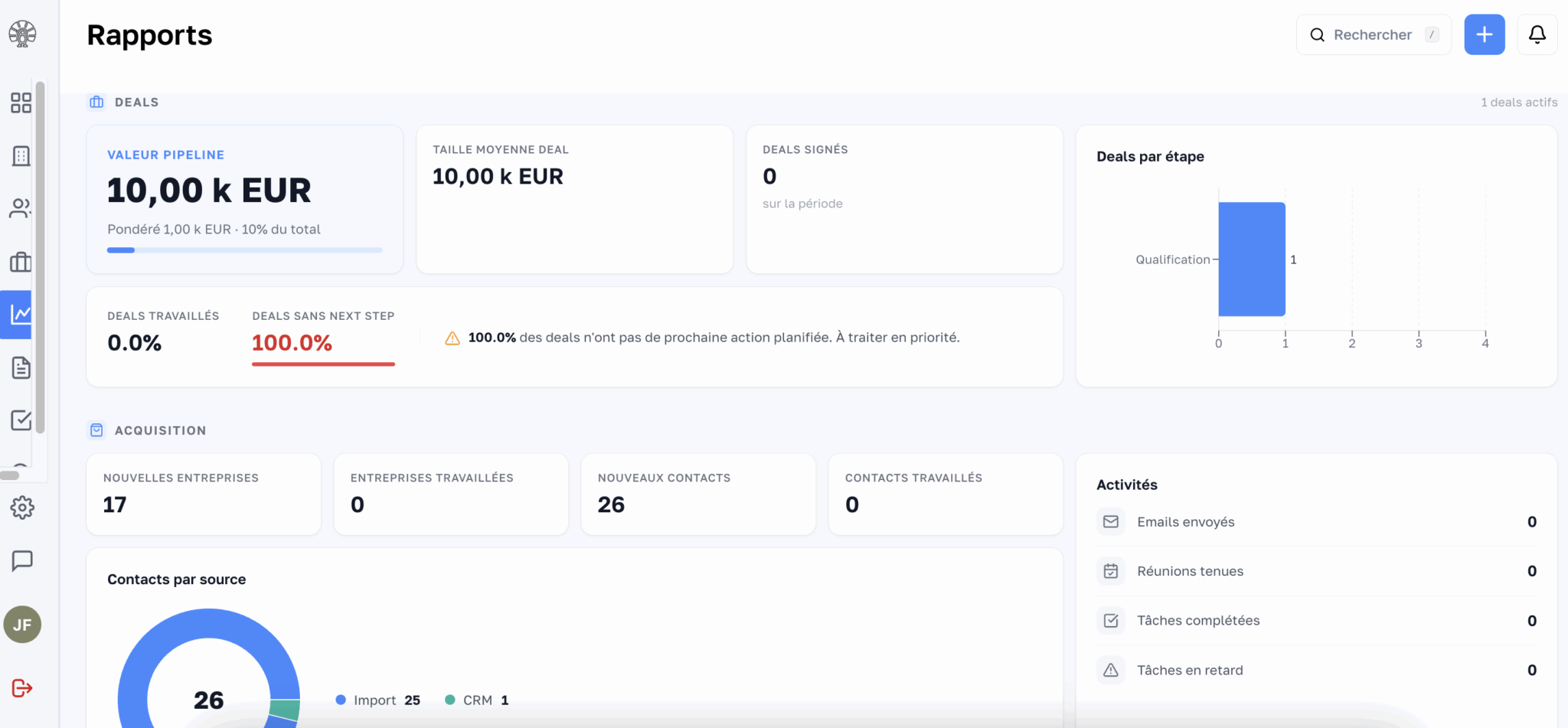Screen dimensions: 1568x728
Task: Click the pipeline weighted progress bar
Action: pyautogui.click(x=245, y=250)
